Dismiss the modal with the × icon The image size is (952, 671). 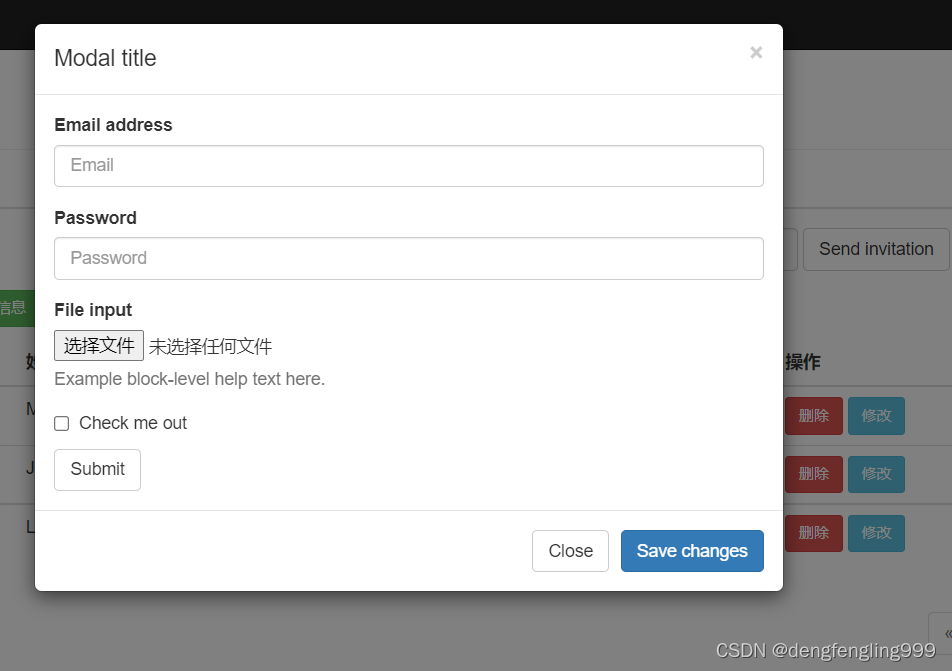coord(756,53)
